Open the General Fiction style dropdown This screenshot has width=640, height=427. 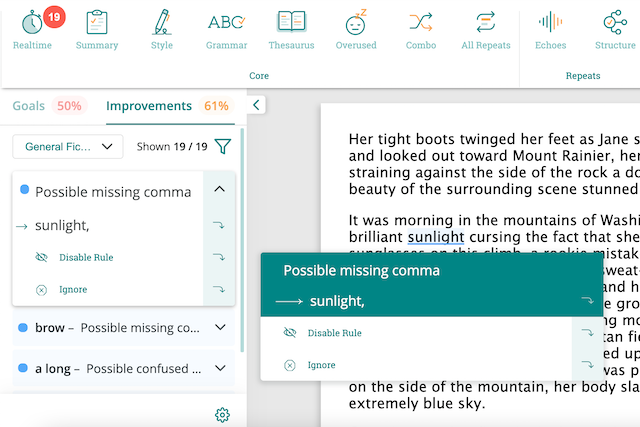tap(68, 147)
